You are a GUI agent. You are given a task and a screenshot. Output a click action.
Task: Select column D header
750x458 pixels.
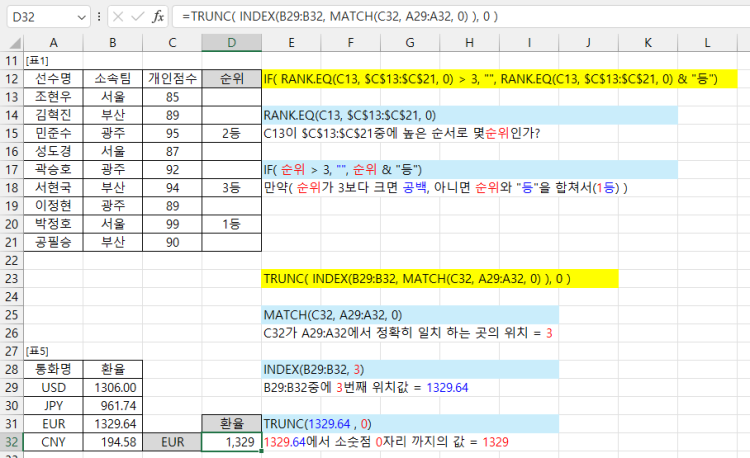231,42
